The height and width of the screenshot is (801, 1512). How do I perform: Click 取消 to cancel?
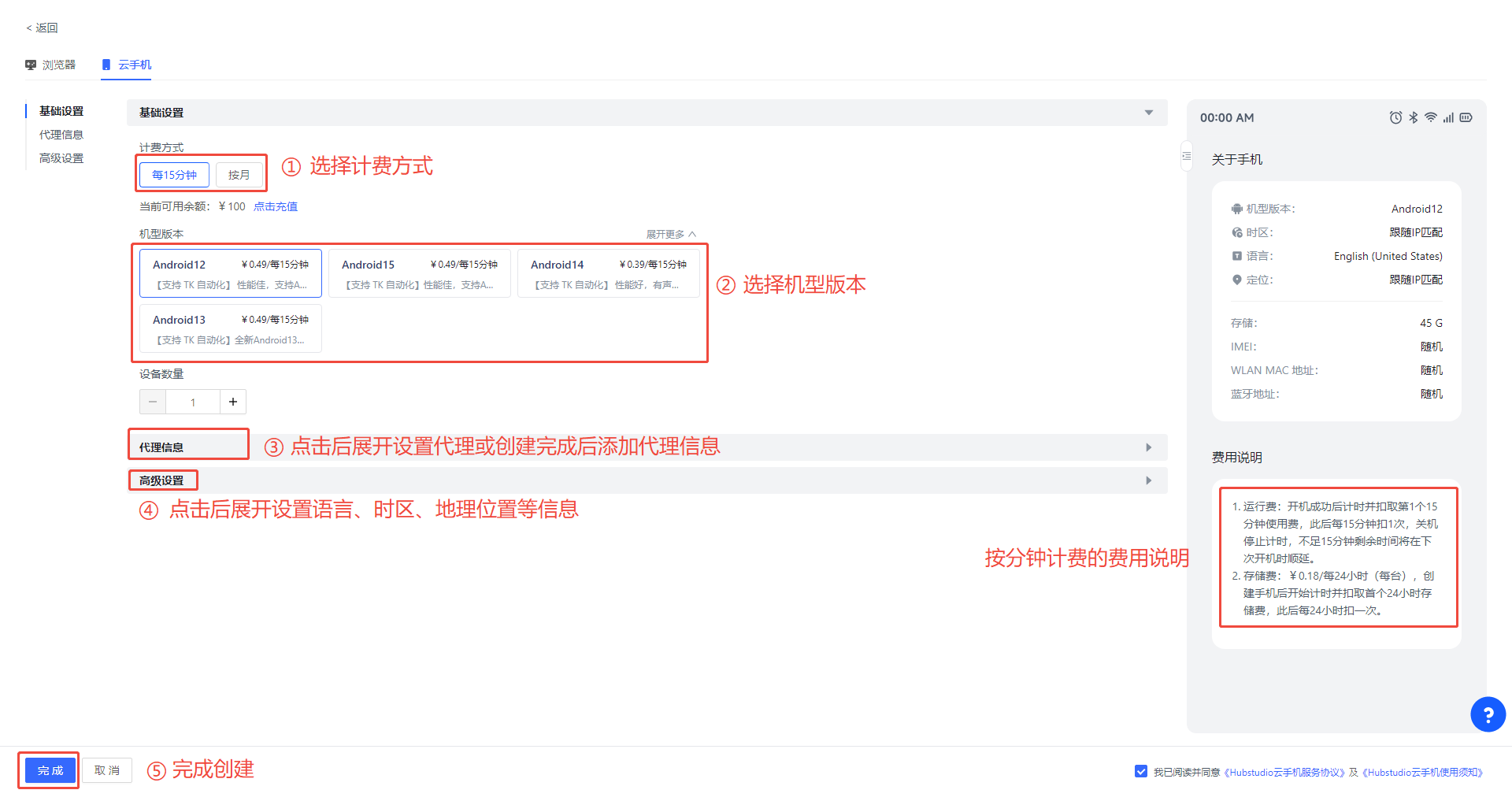[x=107, y=770]
